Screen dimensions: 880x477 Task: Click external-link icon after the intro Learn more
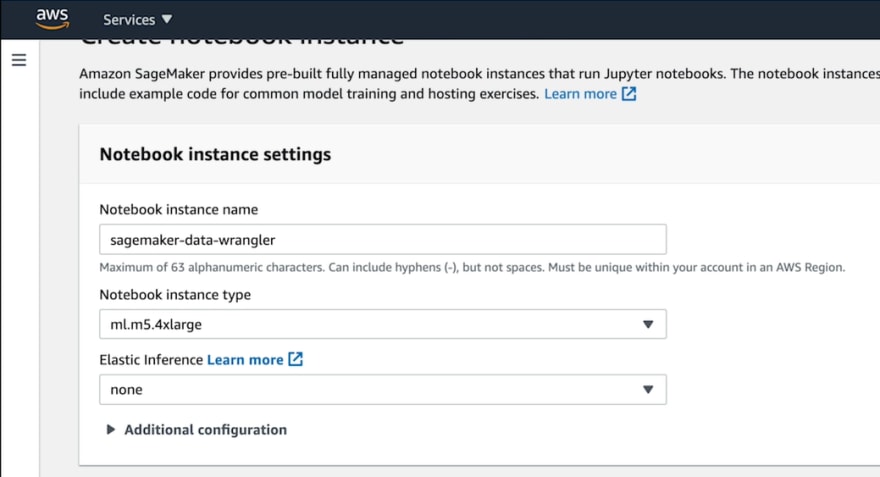[x=629, y=94]
